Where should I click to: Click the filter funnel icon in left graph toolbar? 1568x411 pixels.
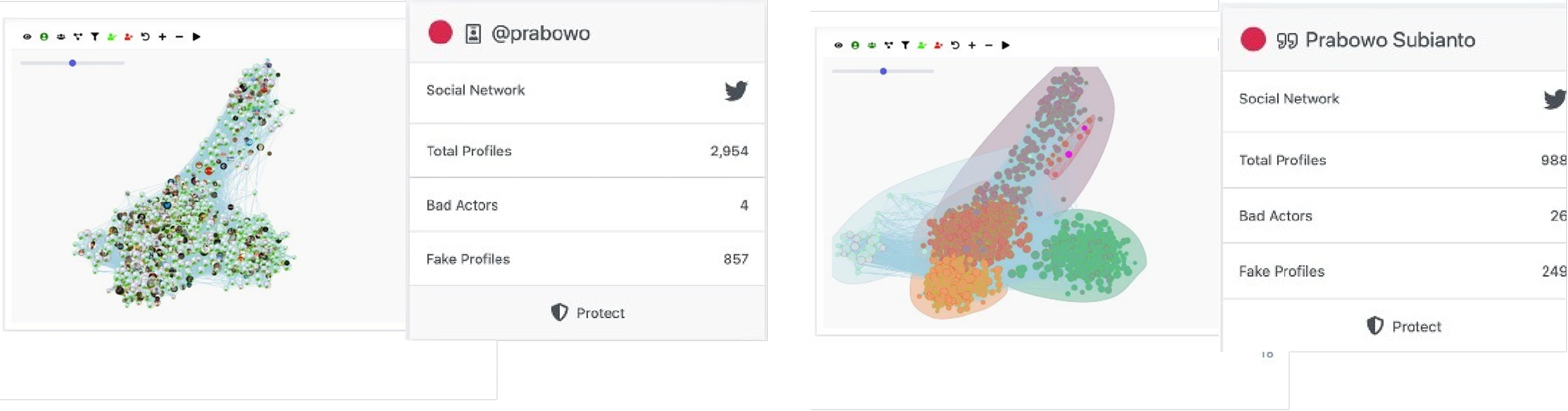click(95, 37)
